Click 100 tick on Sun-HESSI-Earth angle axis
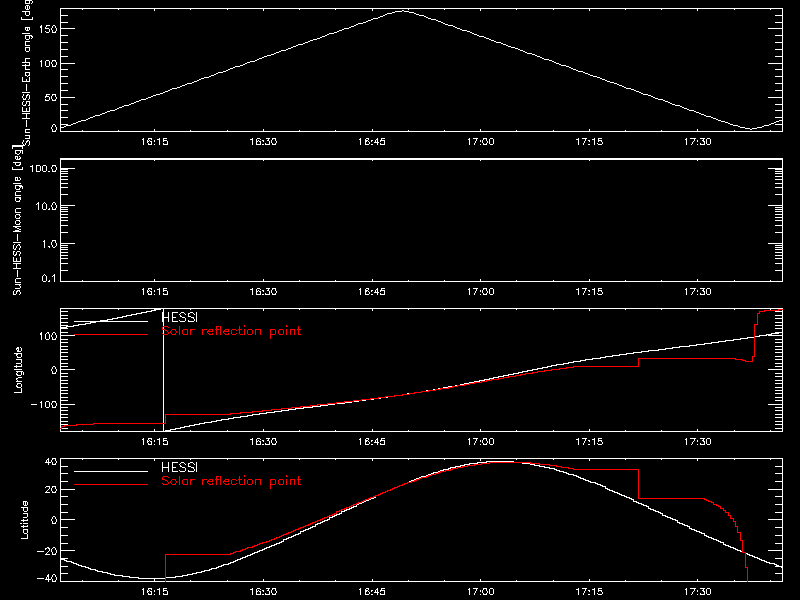This screenshot has height=600, width=800. 48,63
